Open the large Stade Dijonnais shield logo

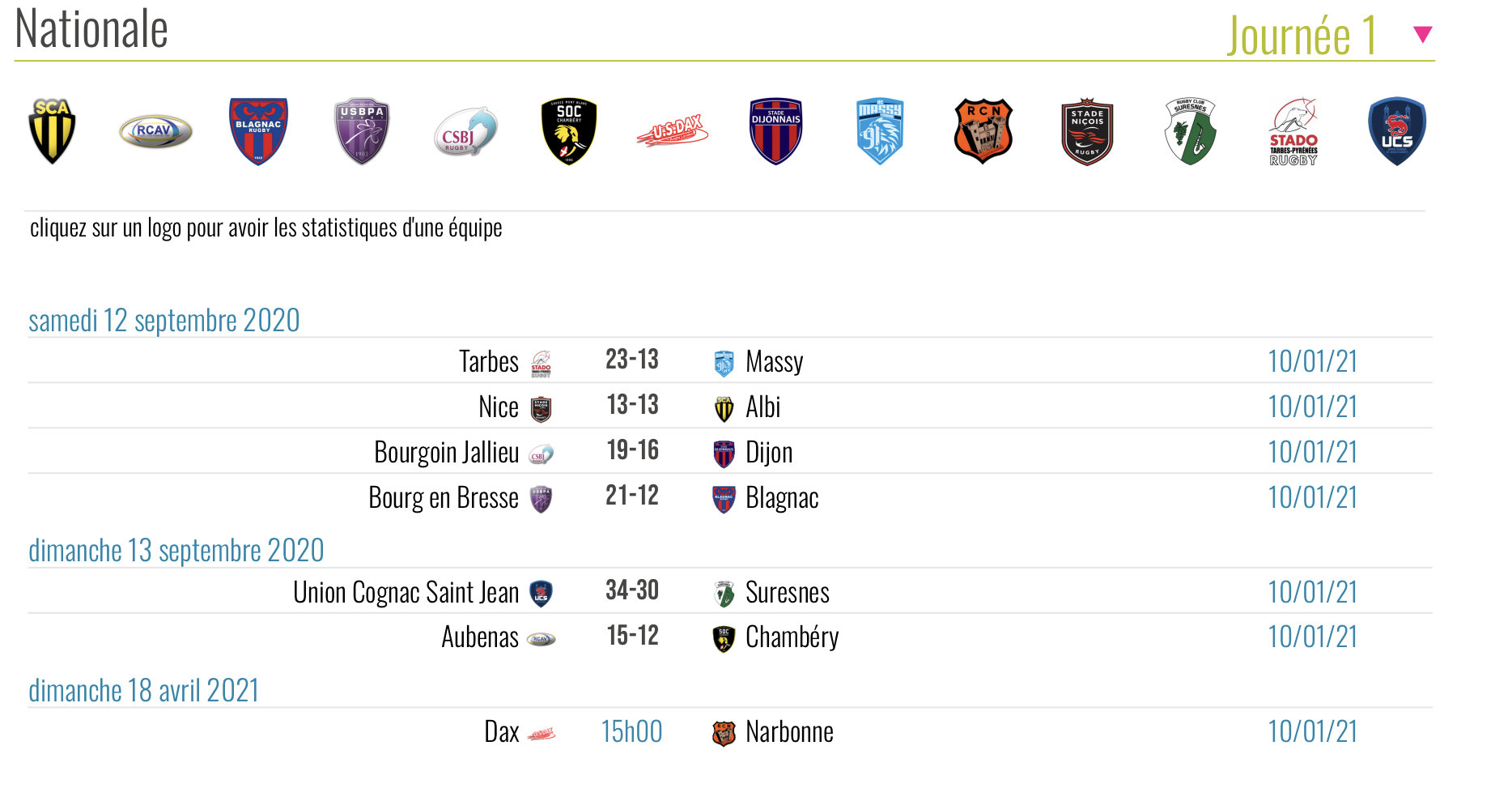coord(775,130)
